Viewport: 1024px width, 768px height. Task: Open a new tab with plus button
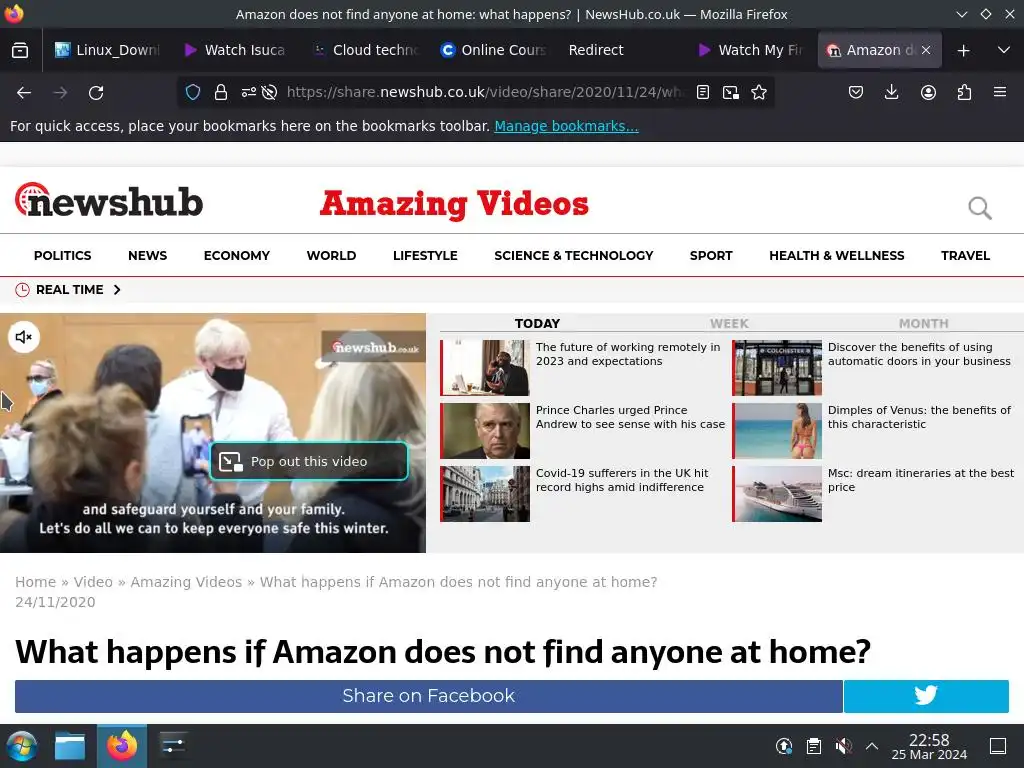[963, 50]
